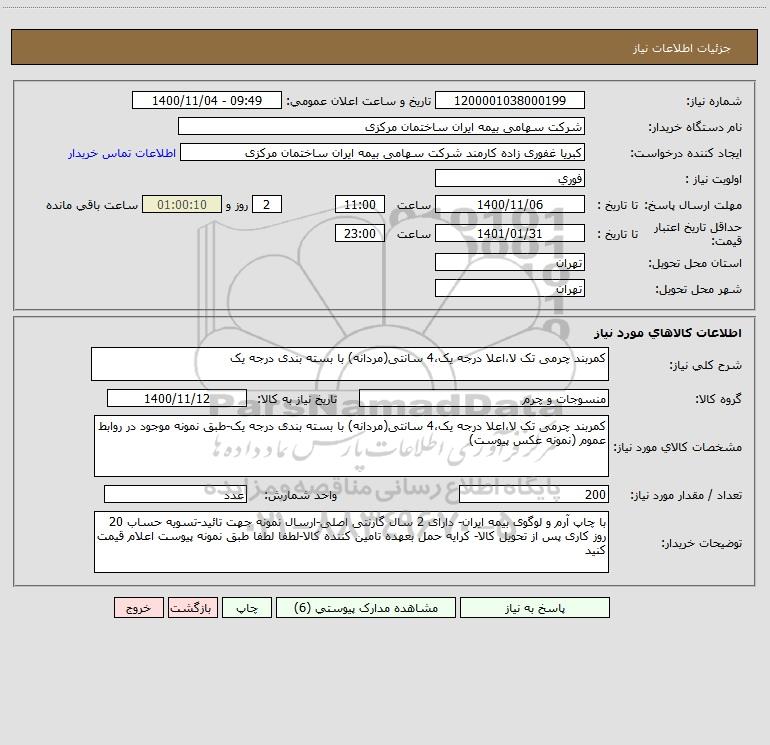Click the جزئیات اطلاعات نیاز header title
Screen dimensions: 770x745
682,48
